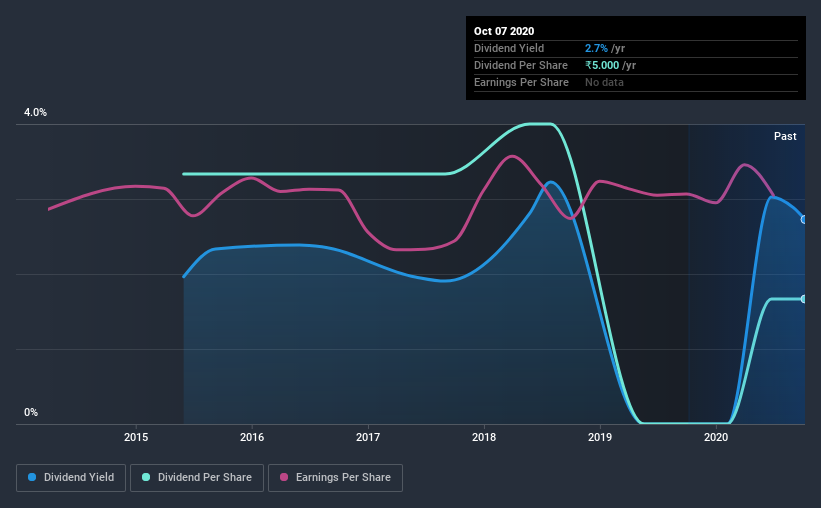Click the 'Oct 07 2020' tooltip date
Image resolution: width=821 pixels, height=508 pixels.
504,31
